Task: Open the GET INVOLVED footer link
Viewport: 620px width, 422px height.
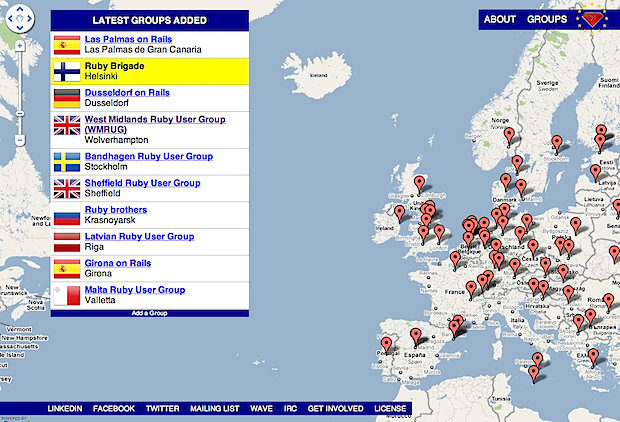Action: pyautogui.click(x=335, y=409)
